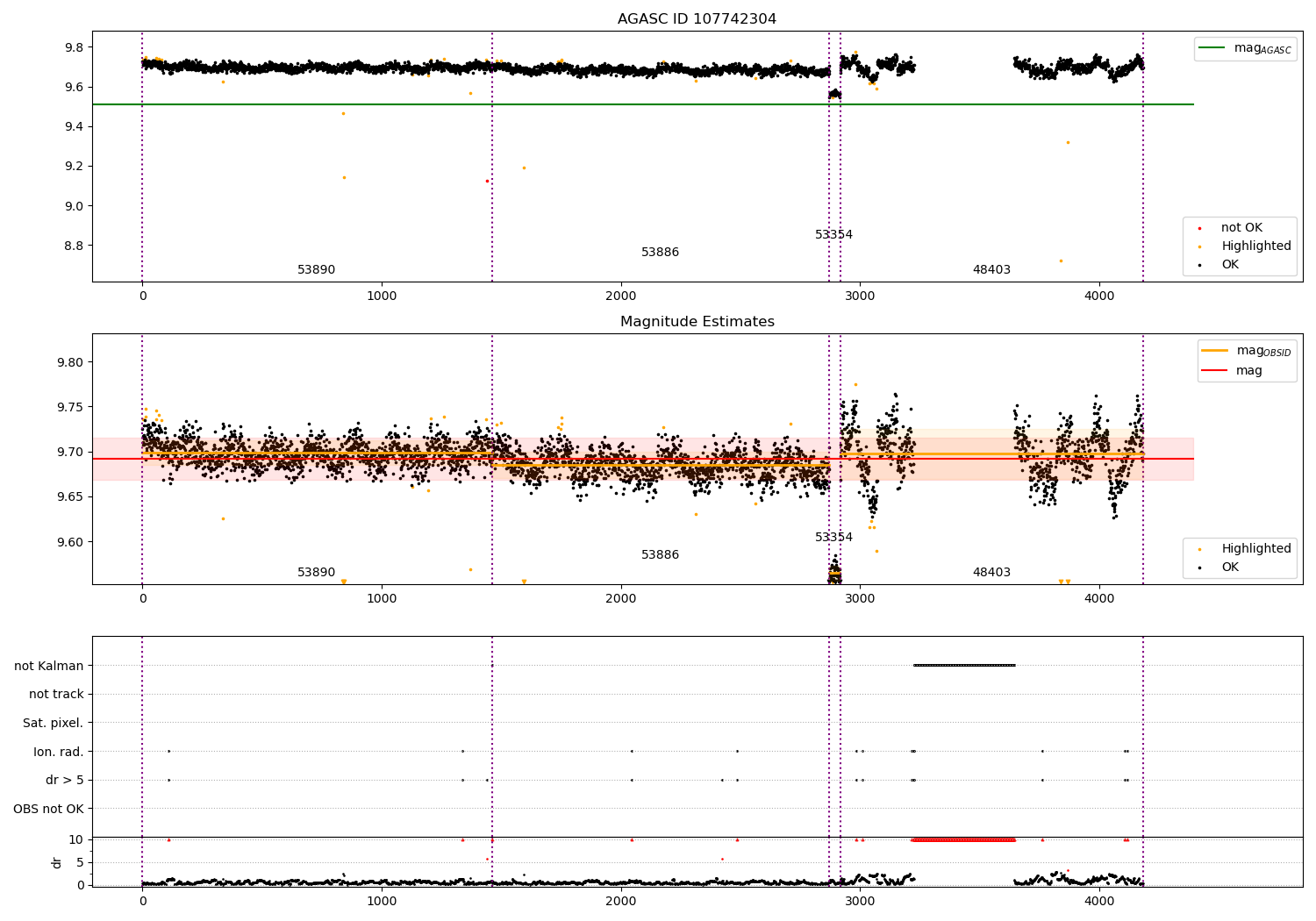Click the "Sat. pixel." row label
The width and height of the screenshot is (1316, 921).
53,724
